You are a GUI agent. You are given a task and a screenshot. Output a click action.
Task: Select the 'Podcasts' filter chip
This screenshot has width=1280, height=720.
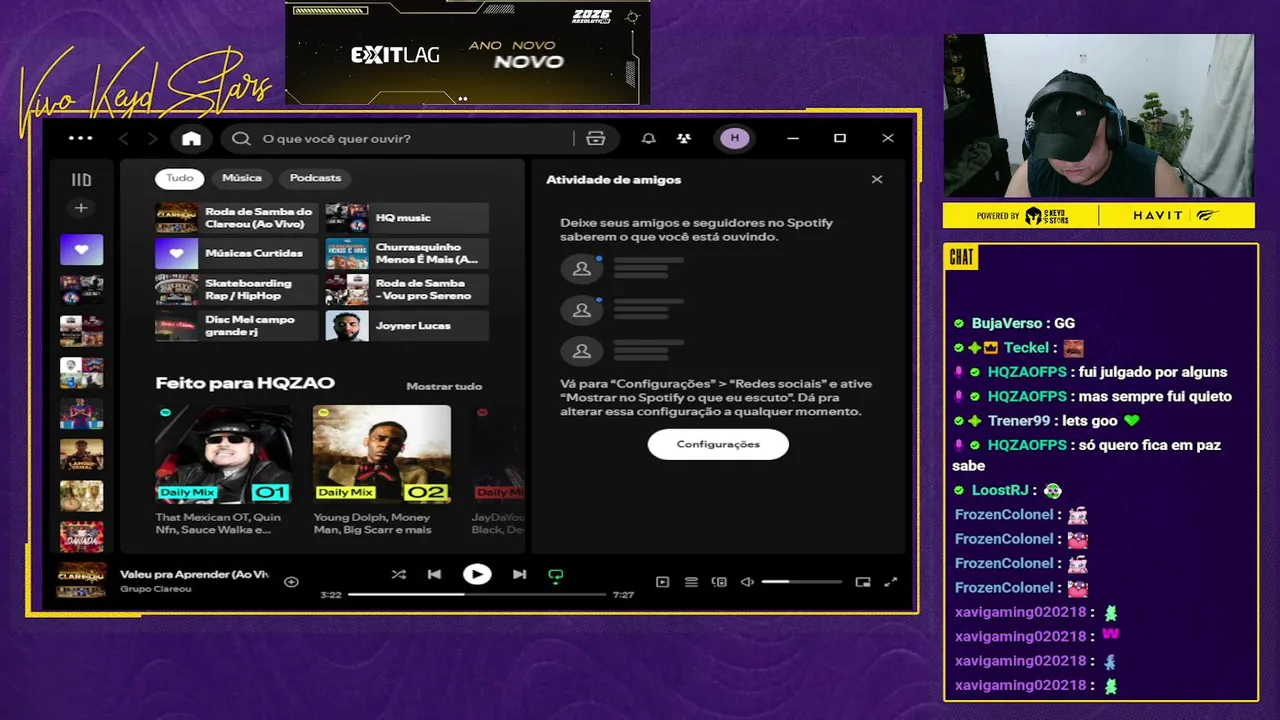(315, 178)
